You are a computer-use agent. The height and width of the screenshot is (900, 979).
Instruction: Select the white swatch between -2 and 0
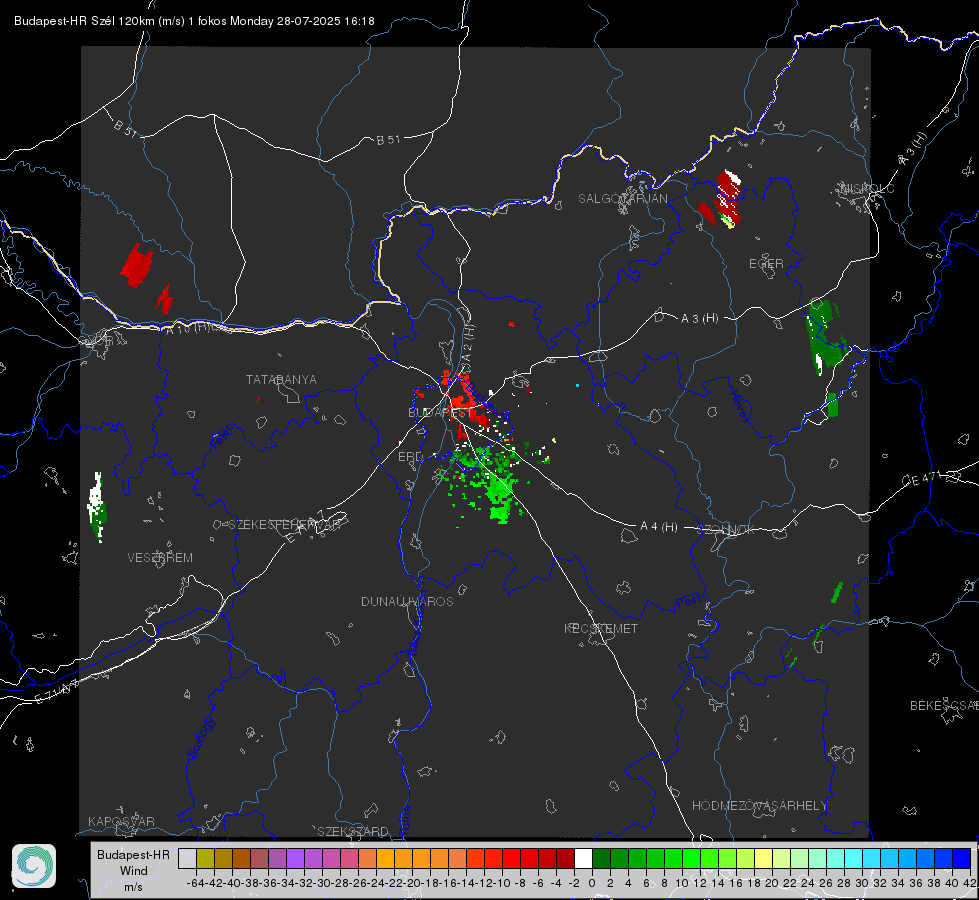(x=583, y=858)
